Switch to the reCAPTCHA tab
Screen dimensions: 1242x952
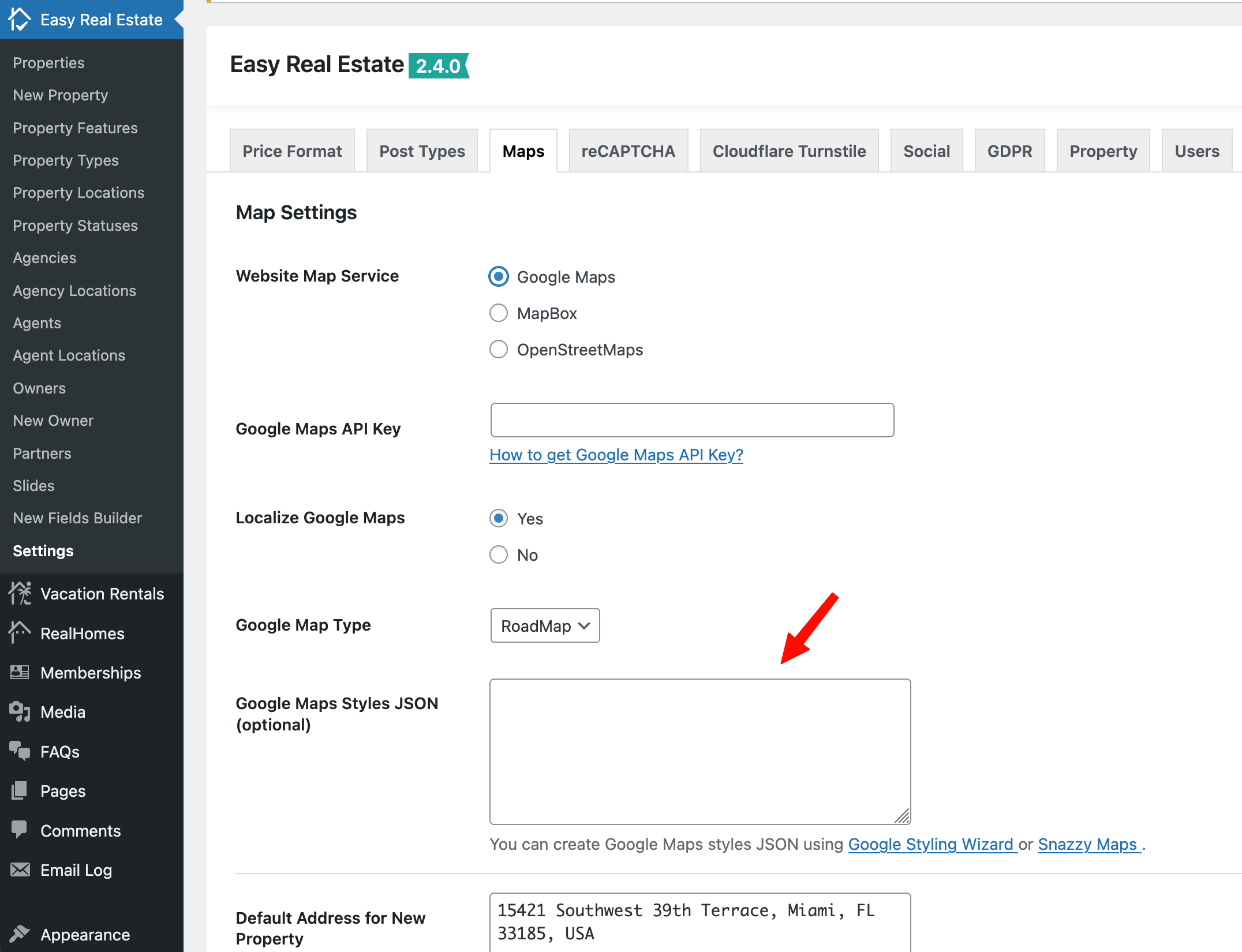629,151
